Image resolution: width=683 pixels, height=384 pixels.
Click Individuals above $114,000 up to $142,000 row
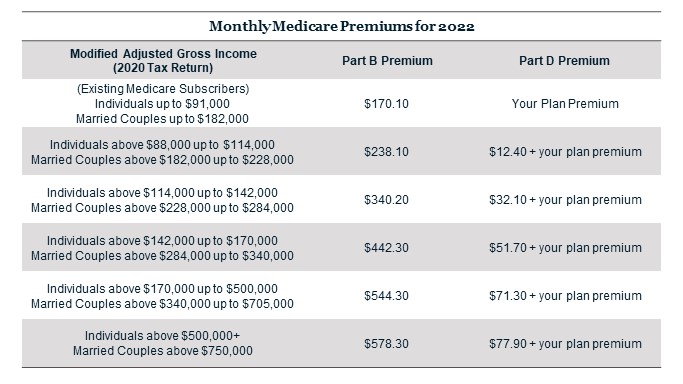(162, 192)
